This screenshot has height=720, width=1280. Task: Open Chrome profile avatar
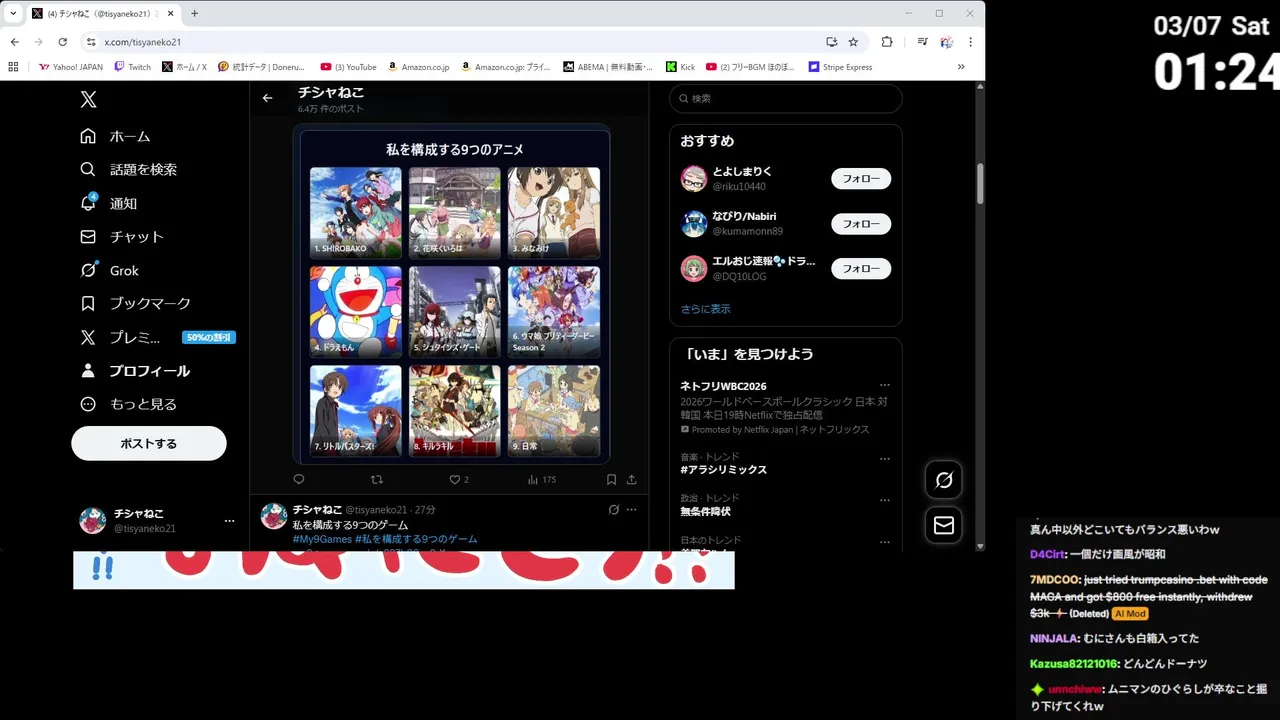coord(946,42)
